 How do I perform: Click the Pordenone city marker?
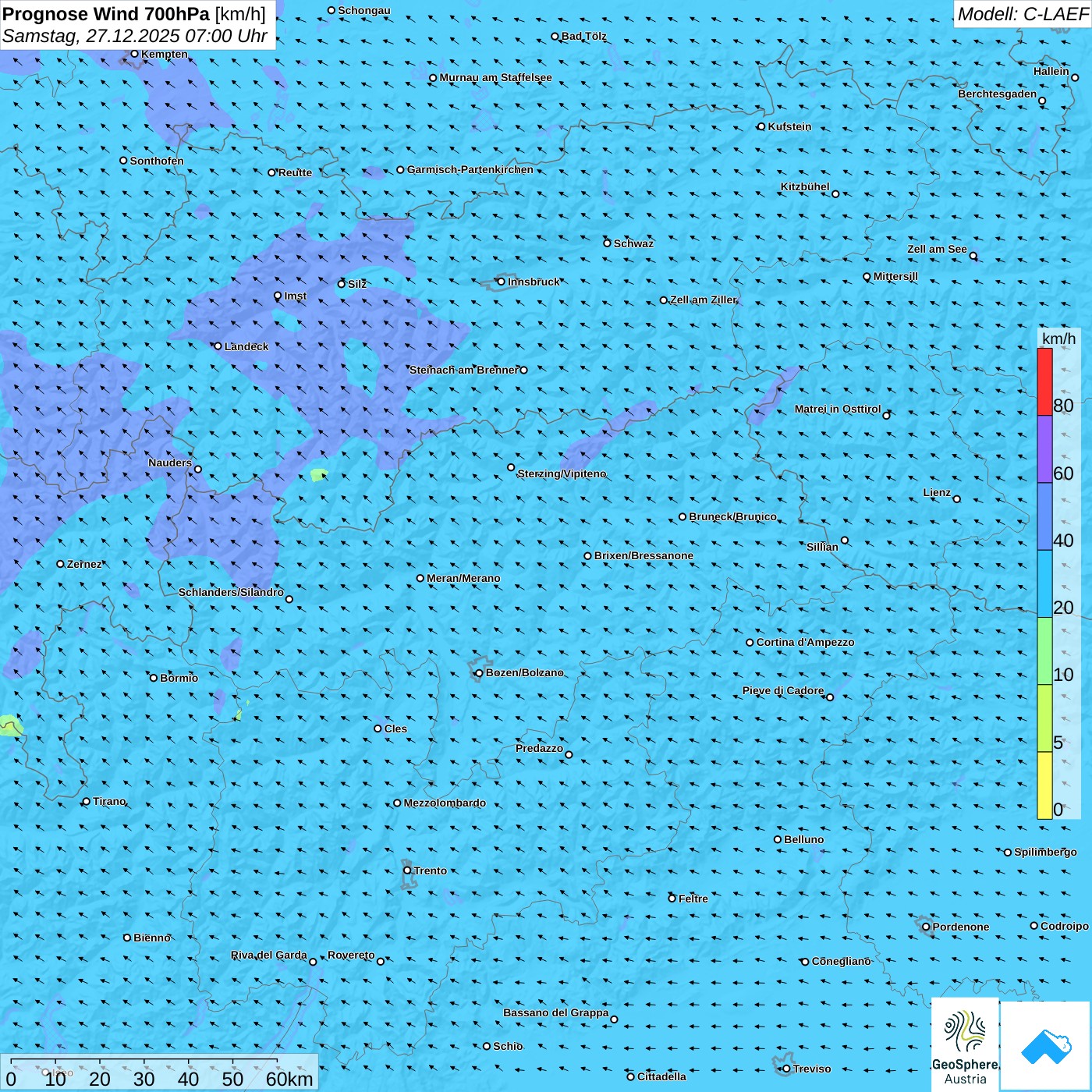[x=926, y=927]
